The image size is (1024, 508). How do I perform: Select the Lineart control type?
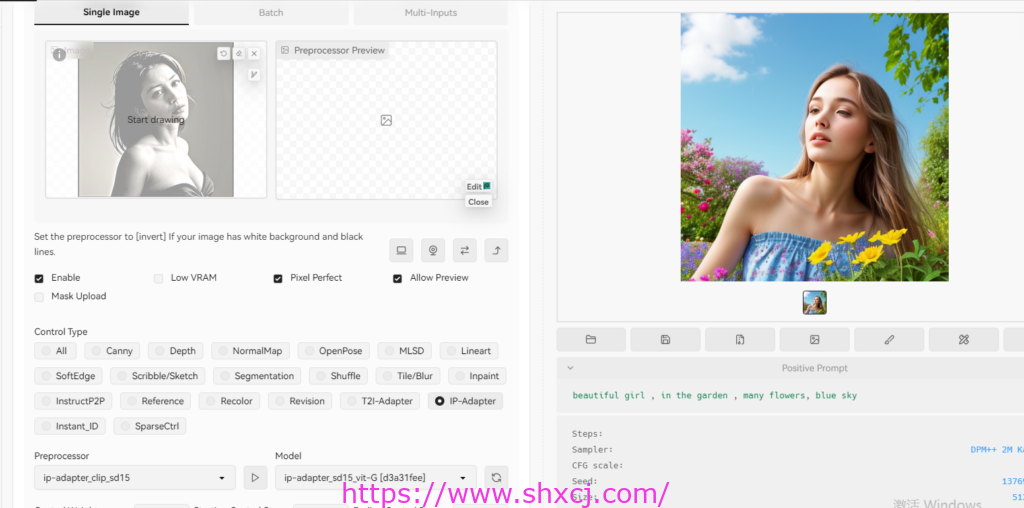469,351
